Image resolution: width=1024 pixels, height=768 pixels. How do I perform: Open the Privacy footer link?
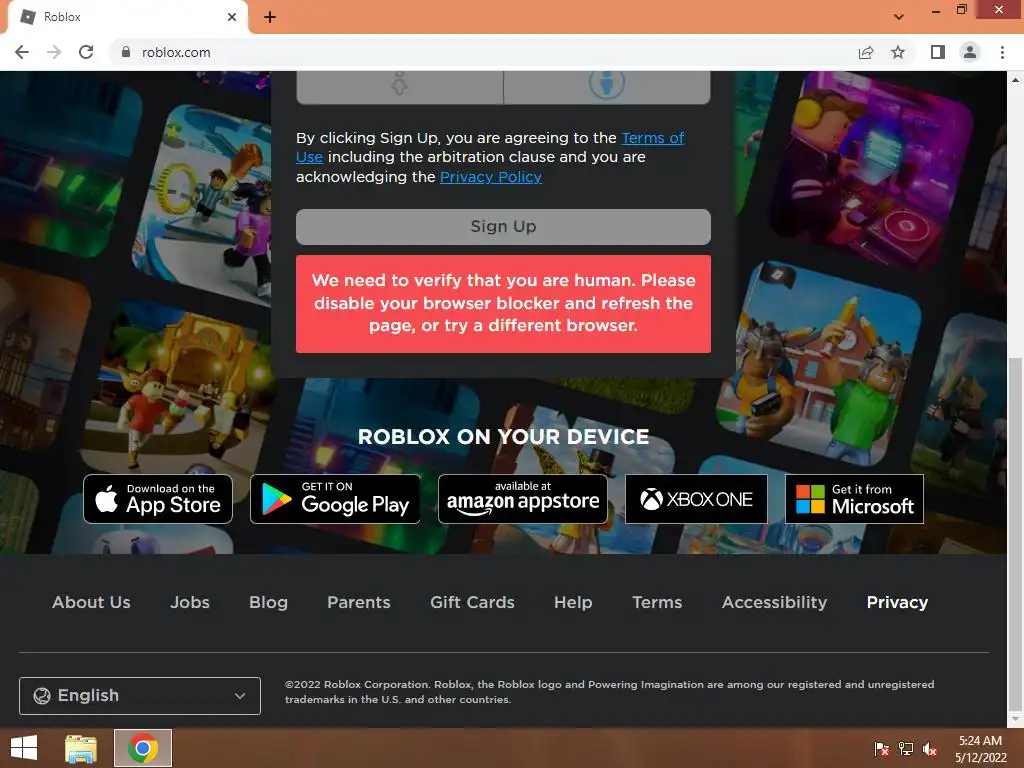click(897, 602)
